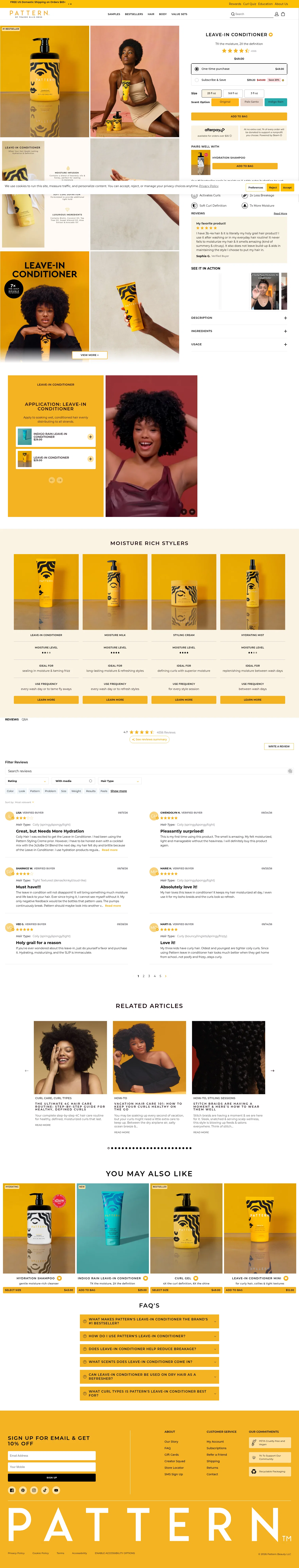Click the YouTube icon in footer
The height and width of the screenshot is (1568, 299).
(56, 1490)
